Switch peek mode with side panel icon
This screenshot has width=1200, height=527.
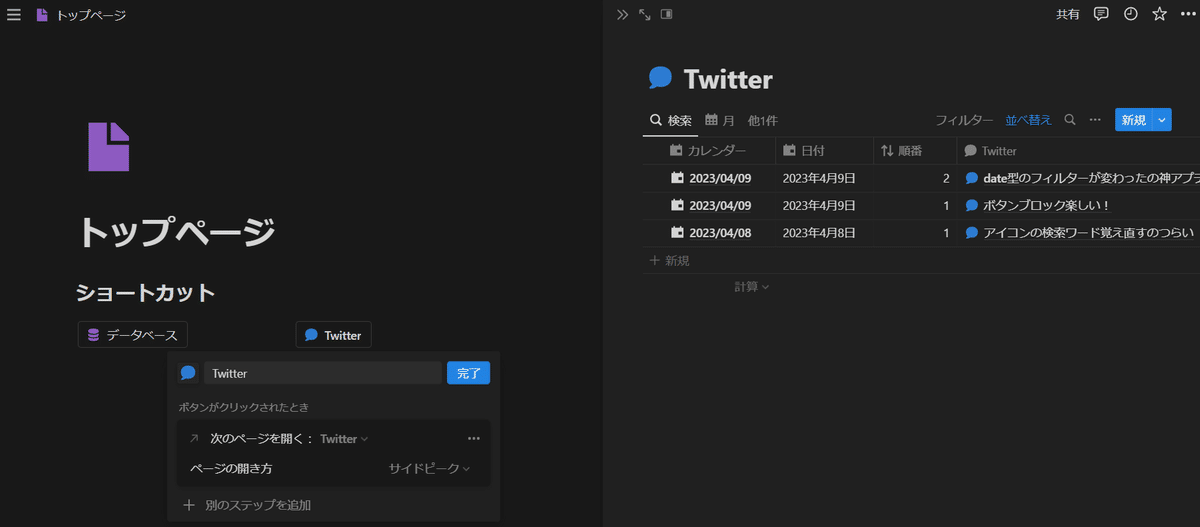point(667,14)
